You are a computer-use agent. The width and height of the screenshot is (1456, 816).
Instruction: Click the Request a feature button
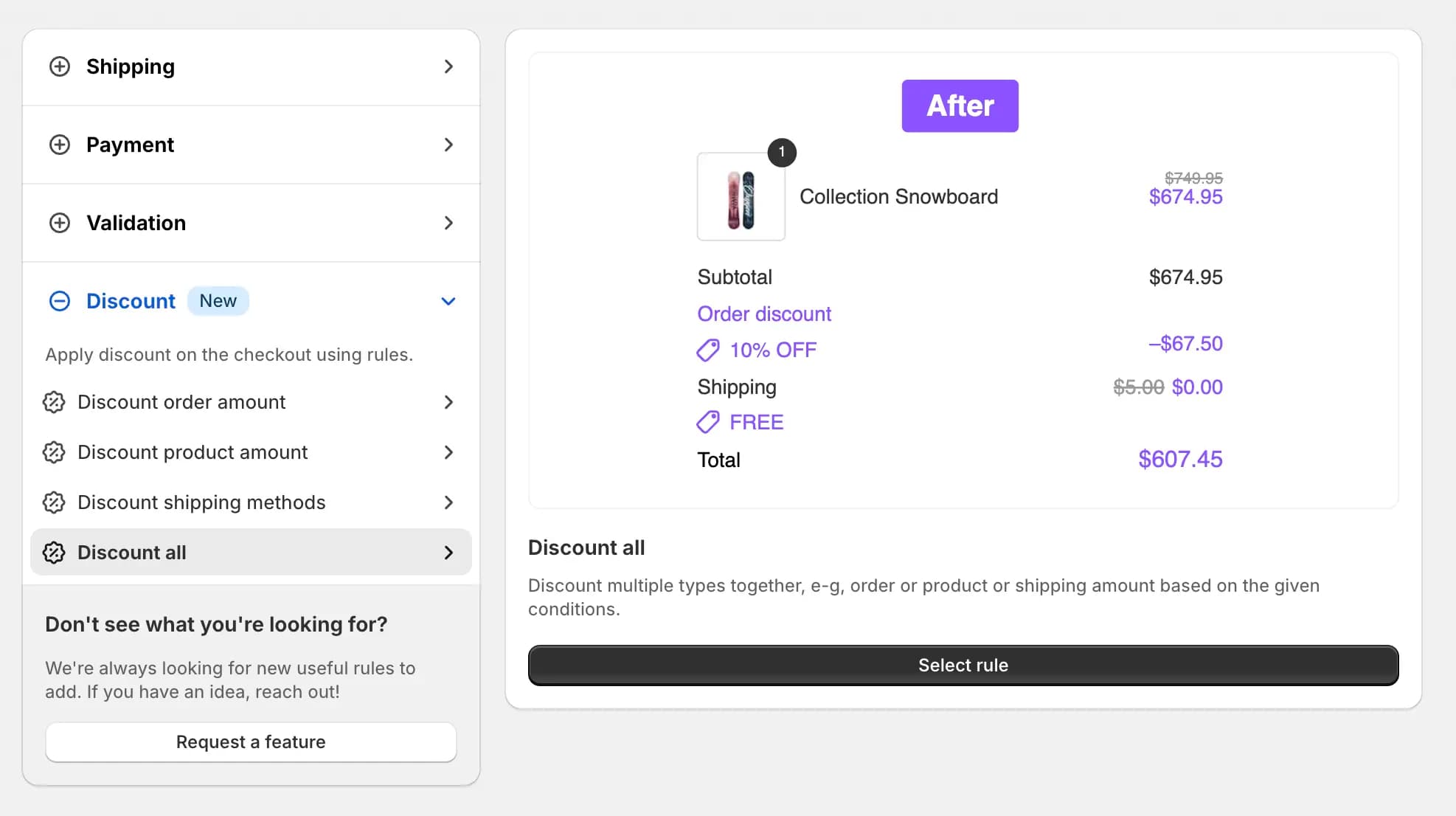coord(251,741)
